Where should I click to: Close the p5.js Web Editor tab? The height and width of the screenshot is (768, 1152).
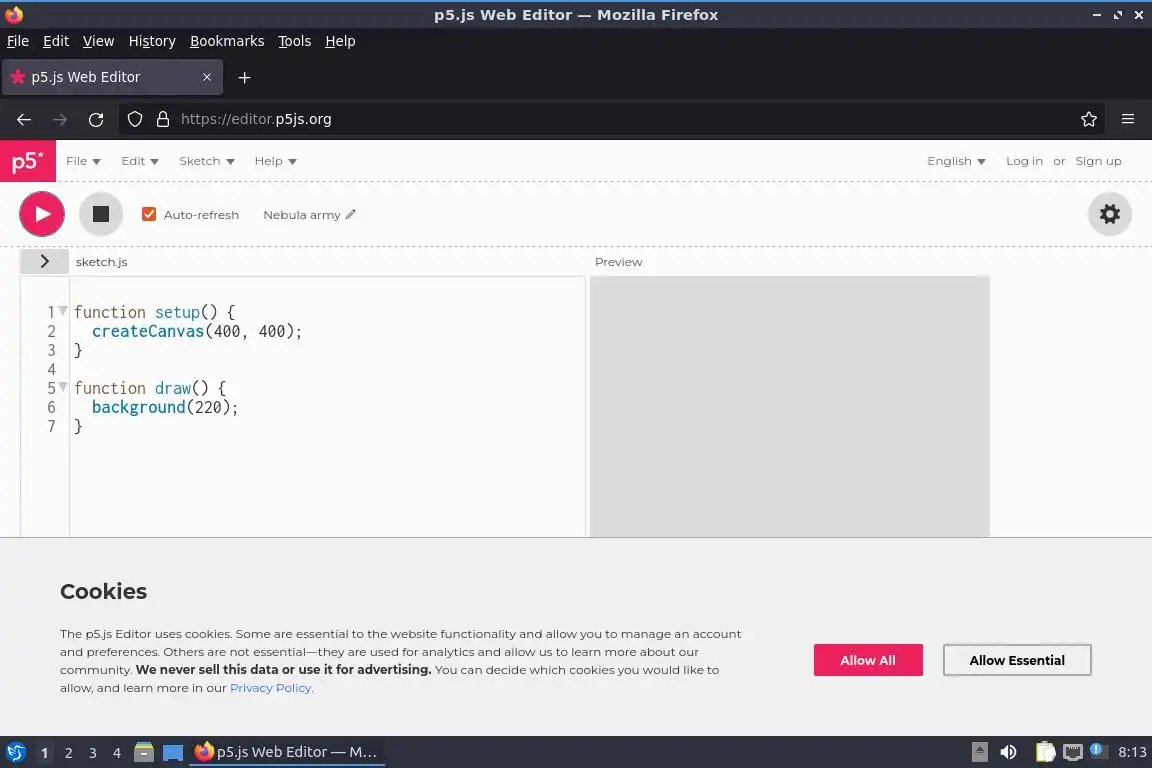pyautogui.click(x=207, y=77)
